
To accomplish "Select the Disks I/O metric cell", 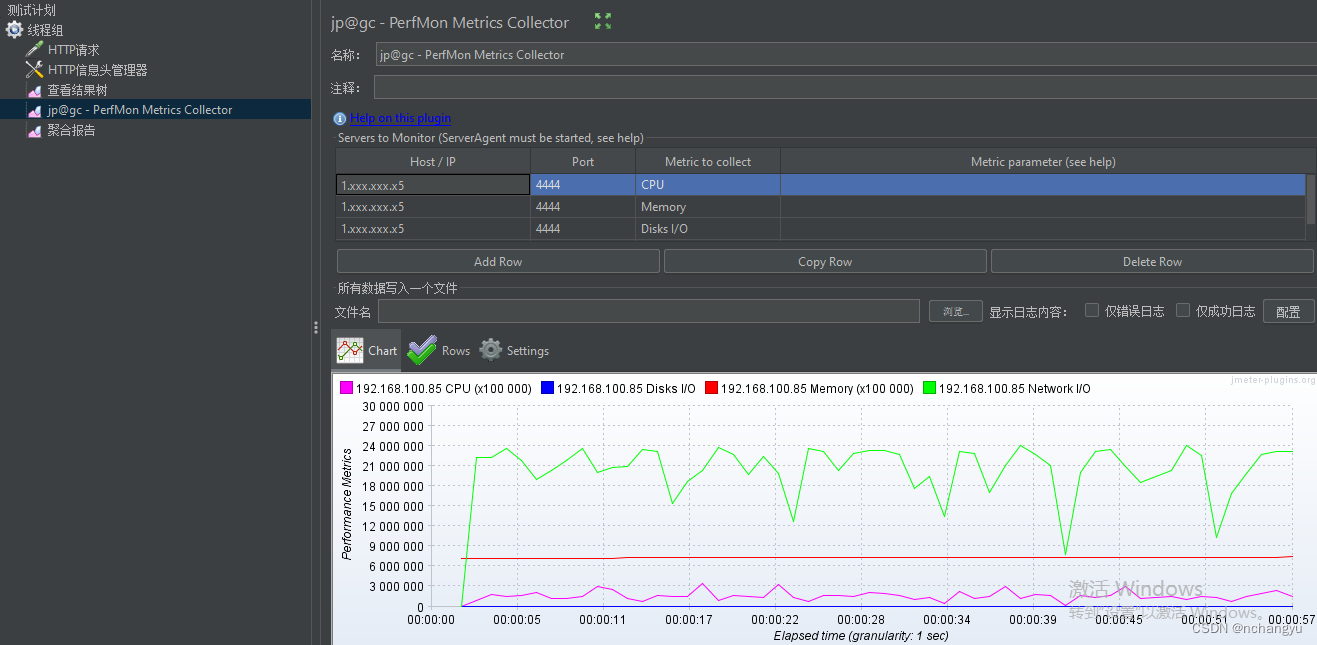I will [x=708, y=229].
